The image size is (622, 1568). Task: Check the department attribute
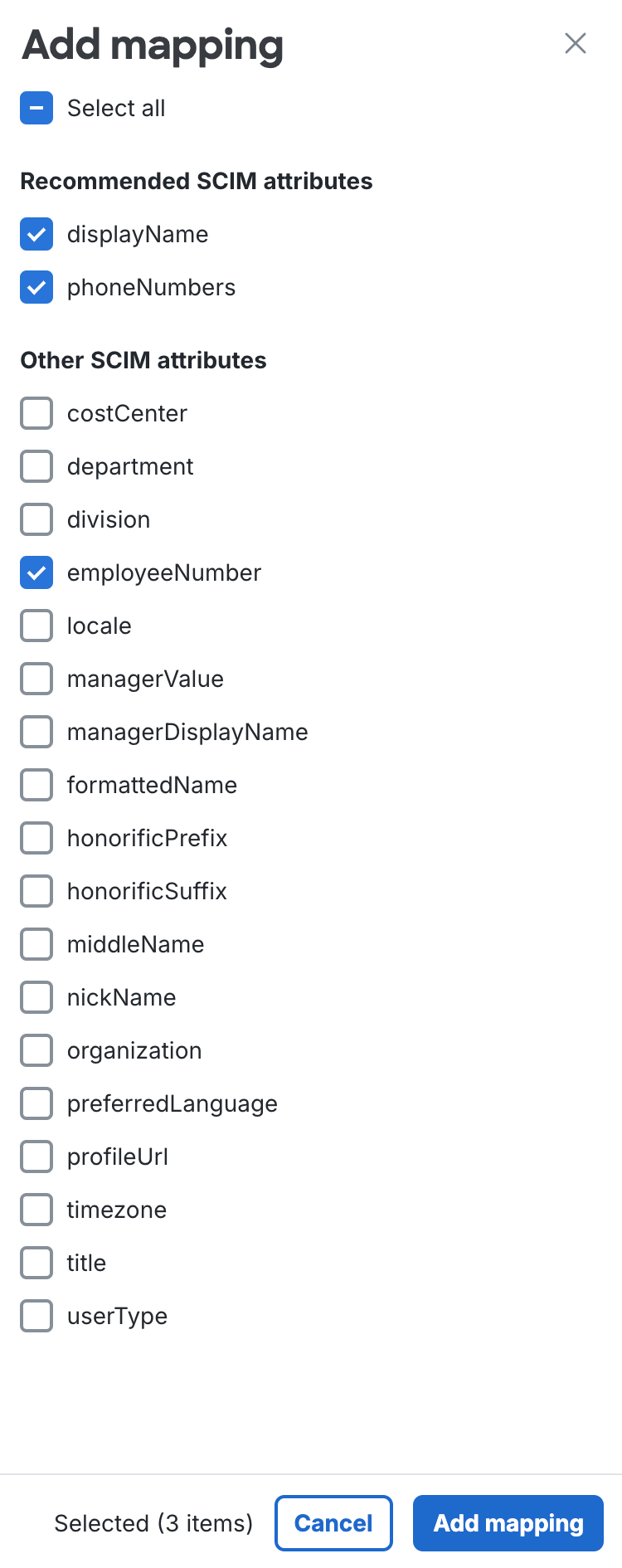[x=36, y=466]
